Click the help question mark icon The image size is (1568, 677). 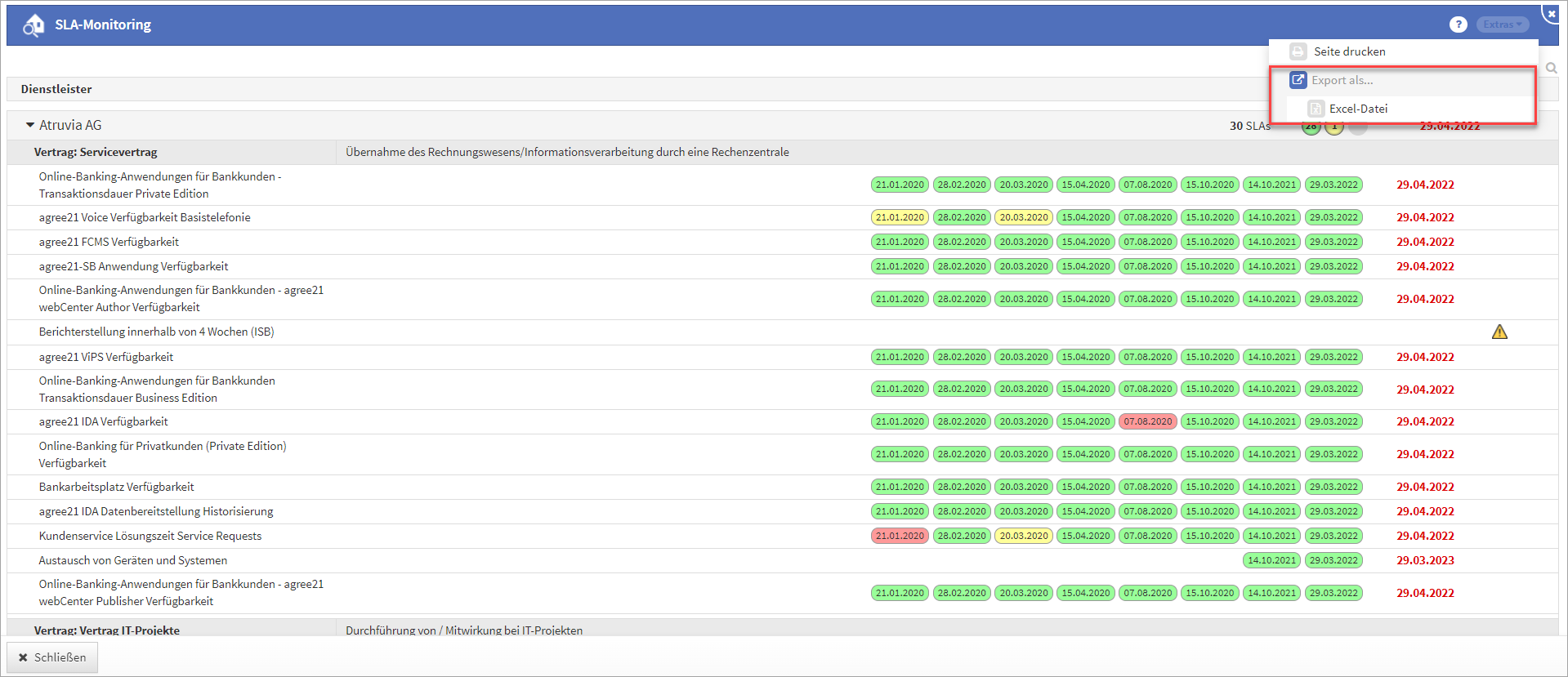point(1458,24)
